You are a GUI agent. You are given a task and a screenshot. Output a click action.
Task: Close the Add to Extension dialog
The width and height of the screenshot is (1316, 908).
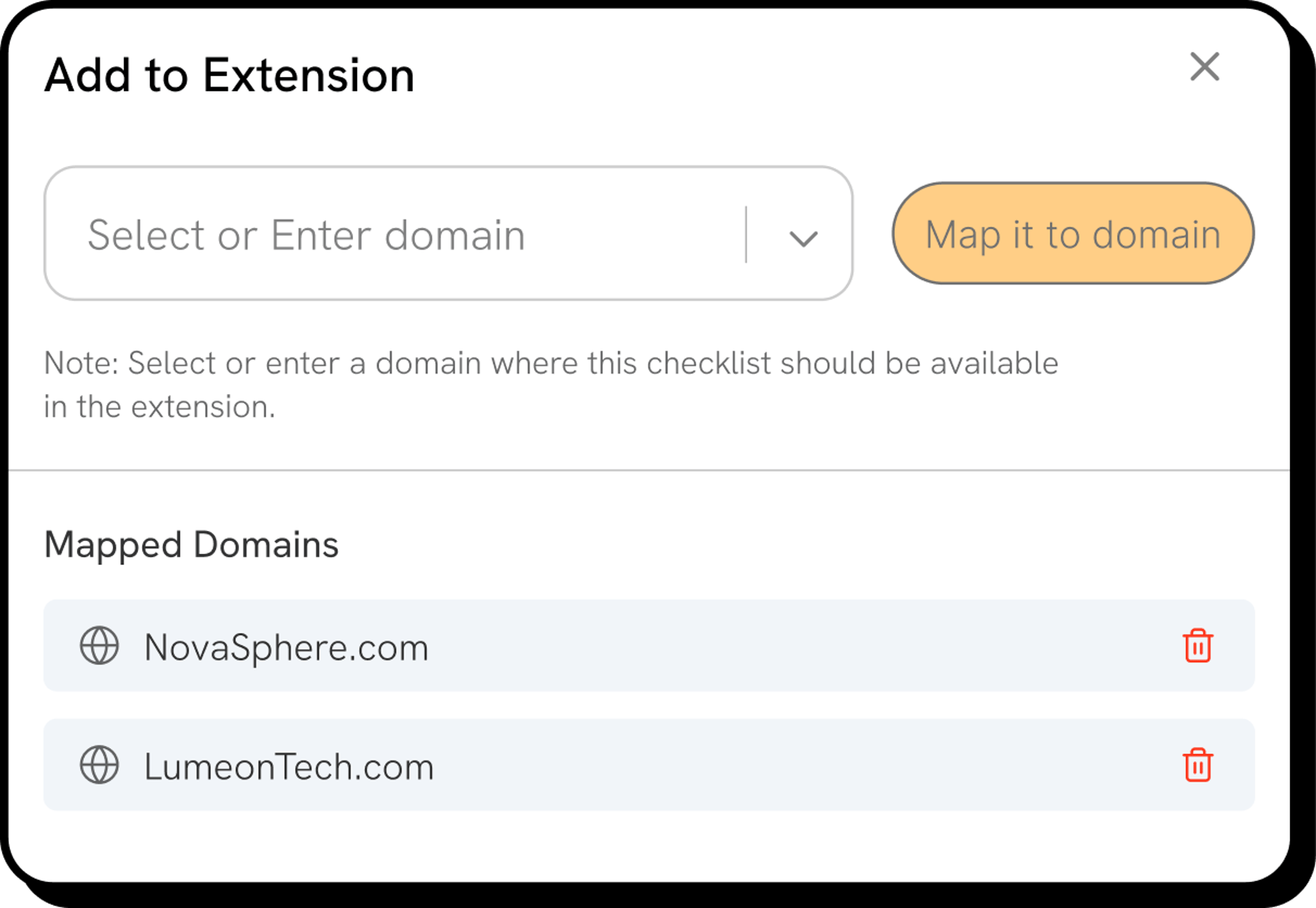click(1204, 67)
